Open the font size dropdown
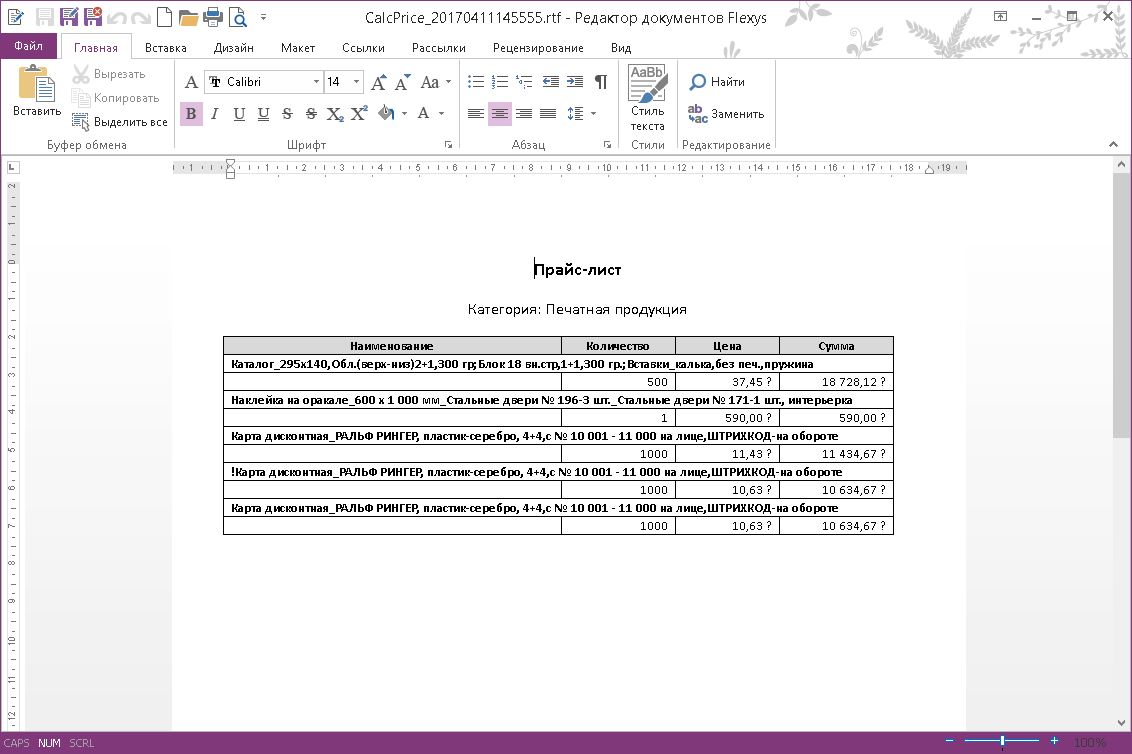This screenshot has width=1132, height=754. tap(359, 82)
